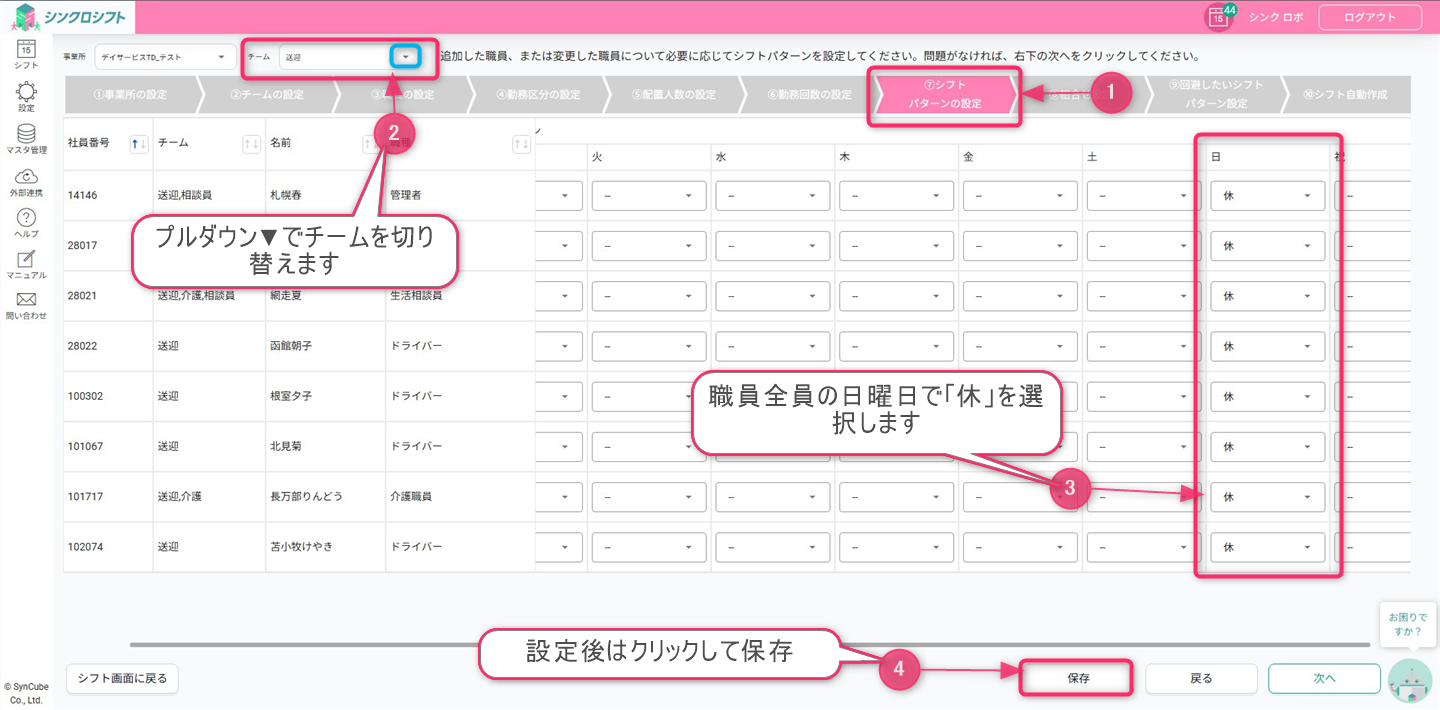This screenshot has height=710, width=1440.
Task: Open the 事業所 dropdown デイサービスTD_テスト
Action: tap(164, 57)
